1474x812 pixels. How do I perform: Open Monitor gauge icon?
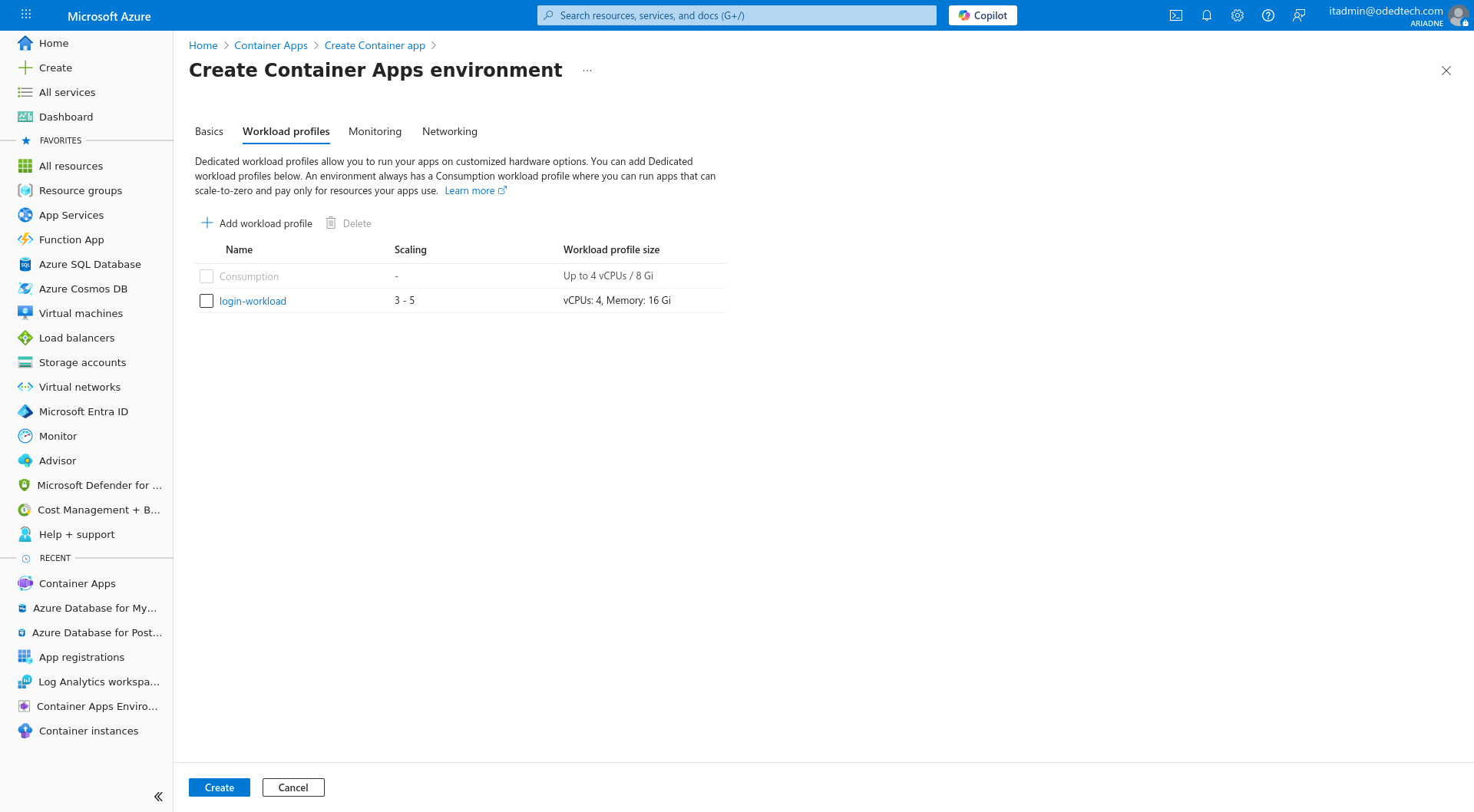[25, 436]
